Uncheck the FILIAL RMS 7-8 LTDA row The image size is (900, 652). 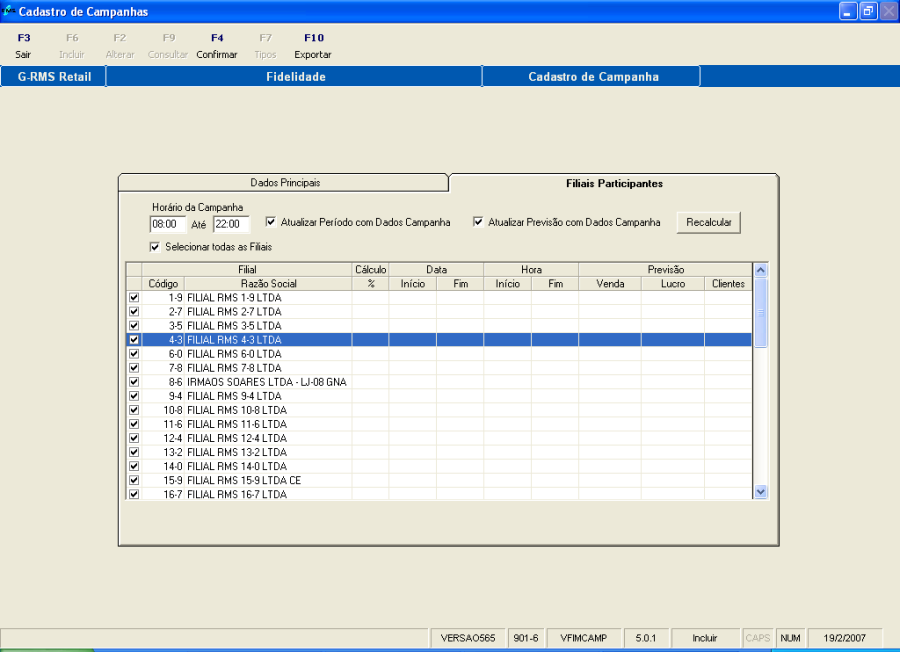[134, 368]
